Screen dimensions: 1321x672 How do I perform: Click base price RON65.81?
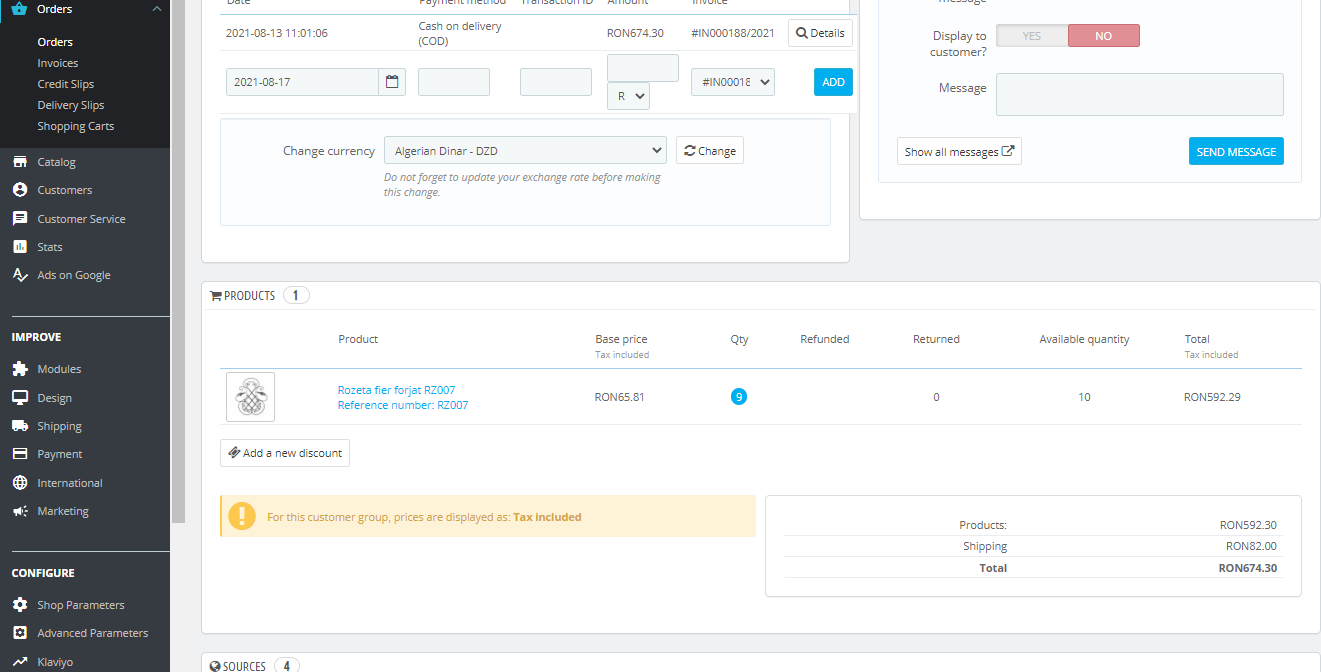coord(620,397)
